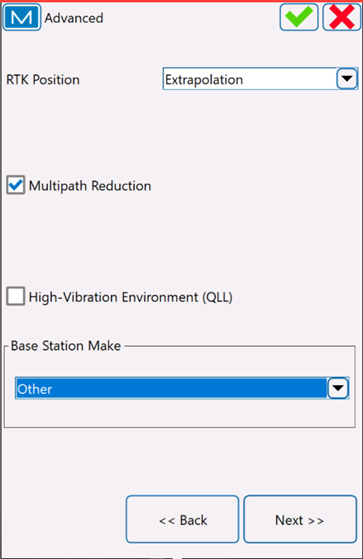The image size is (363, 559).
Task: Cancel with the red X icon
Action: 342,17
